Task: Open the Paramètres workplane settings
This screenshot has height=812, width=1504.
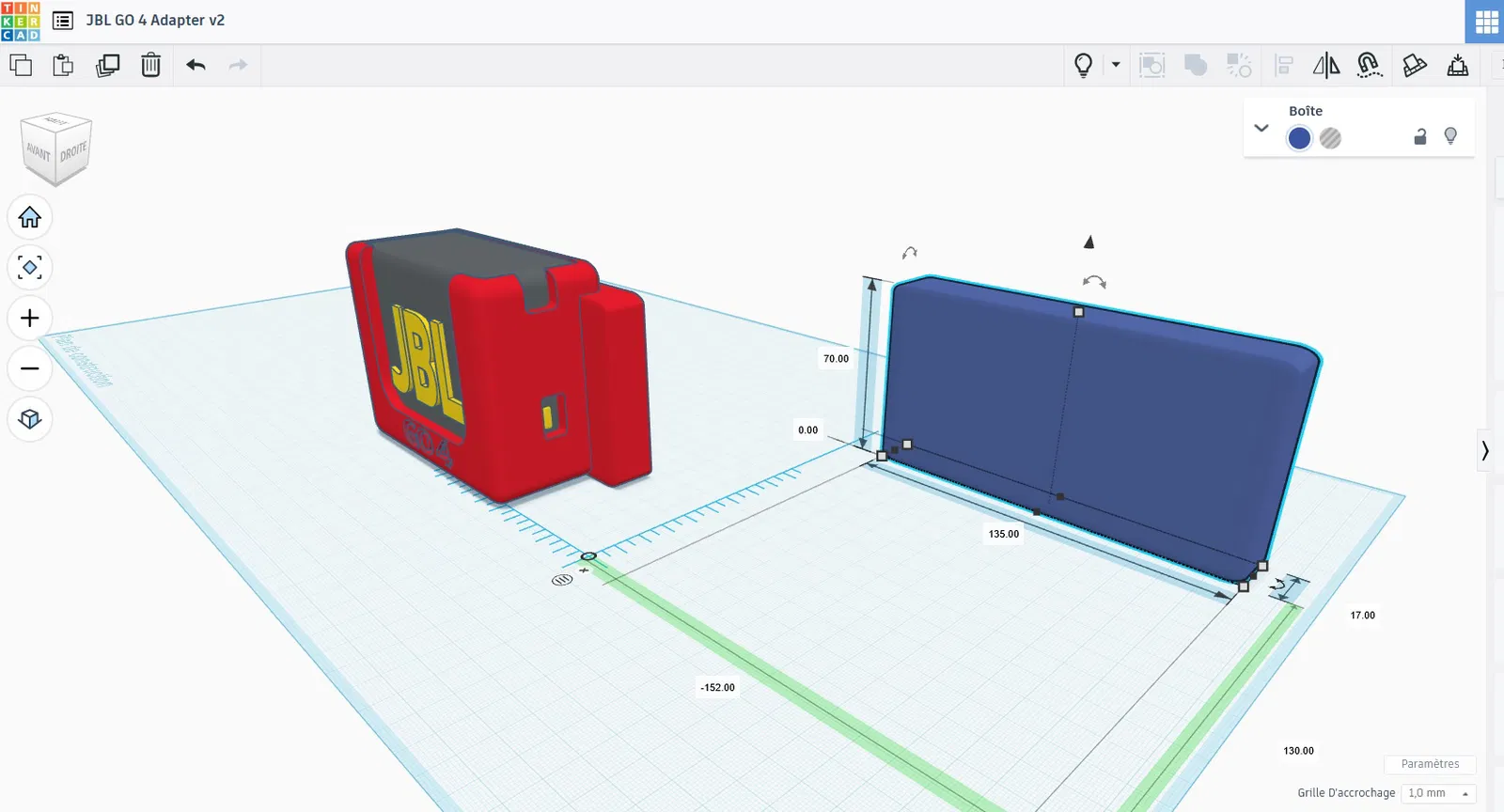Action: (x=1430, y=764)
